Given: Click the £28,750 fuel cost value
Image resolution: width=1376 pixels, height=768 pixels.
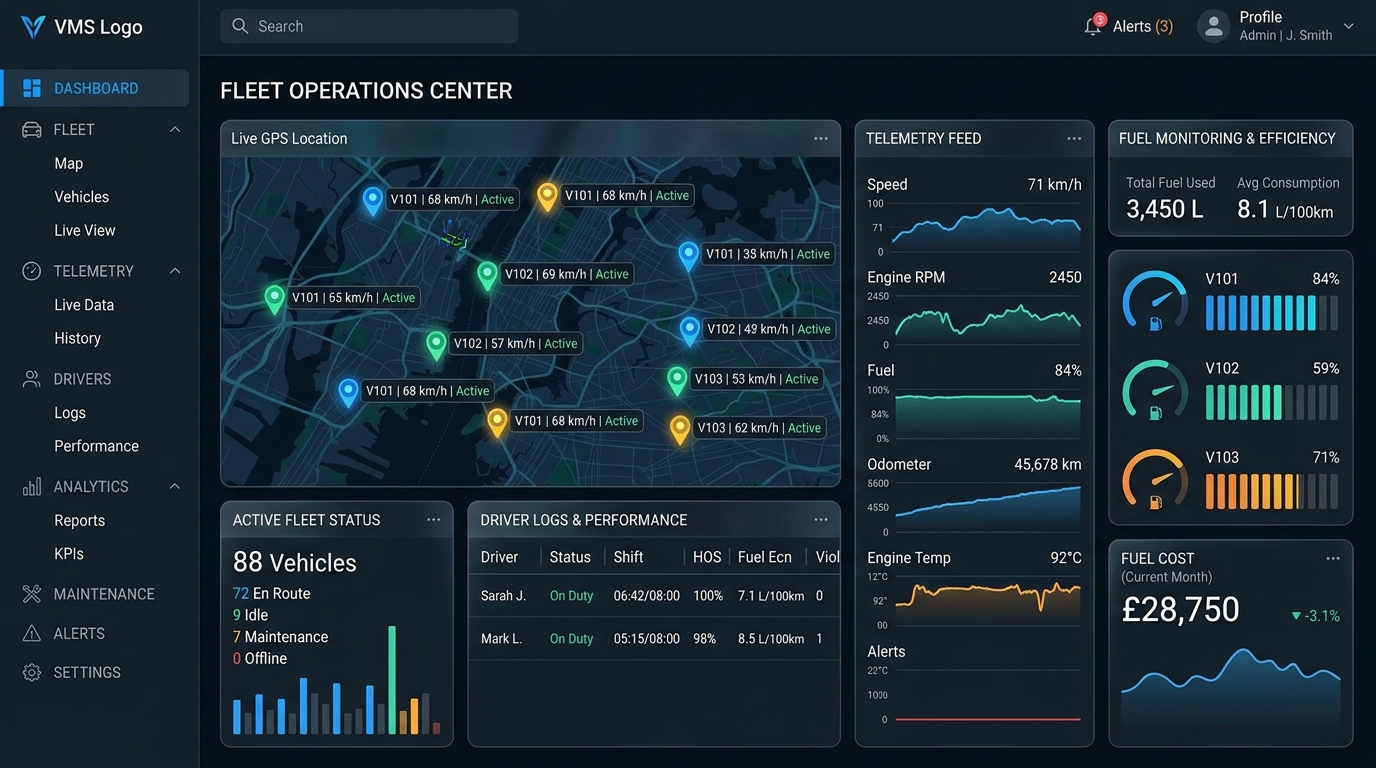Looking at the screenshot, I should tap(1180, 609).
